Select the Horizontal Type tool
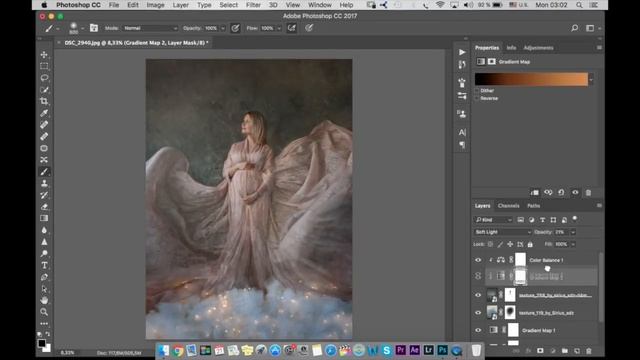 pos(44,266)
